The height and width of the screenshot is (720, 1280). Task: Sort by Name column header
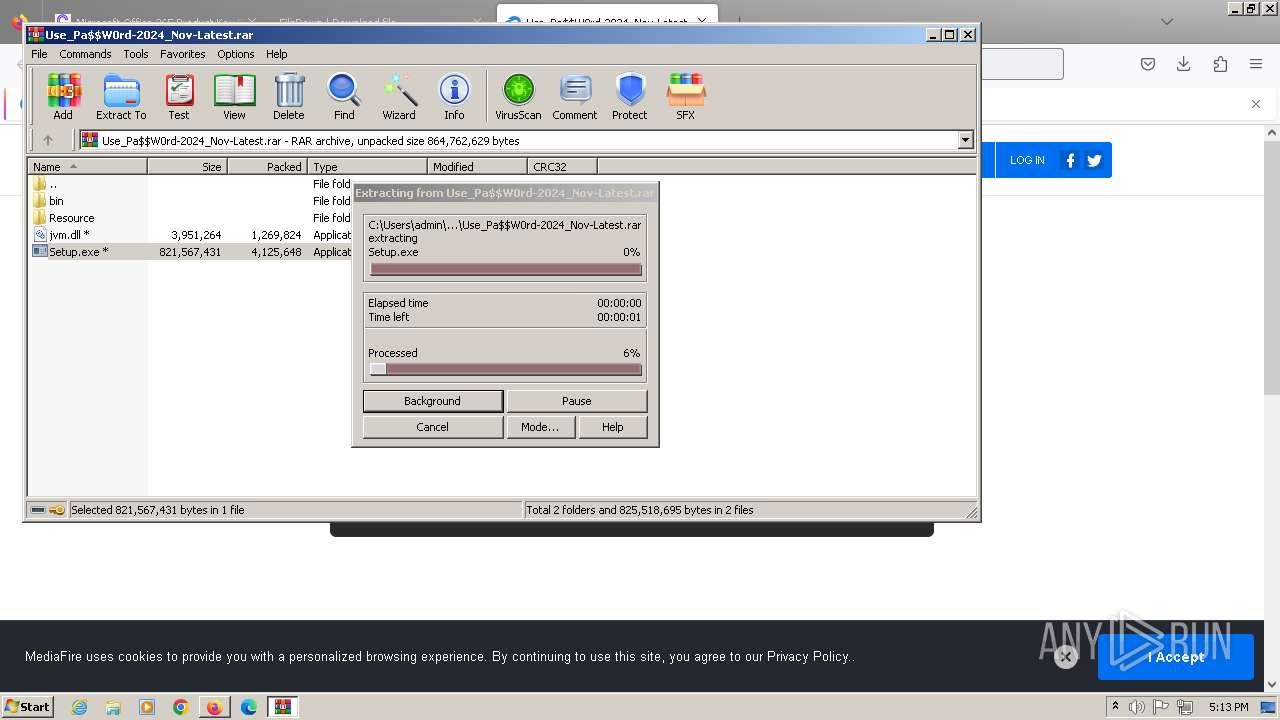point(87,167)
